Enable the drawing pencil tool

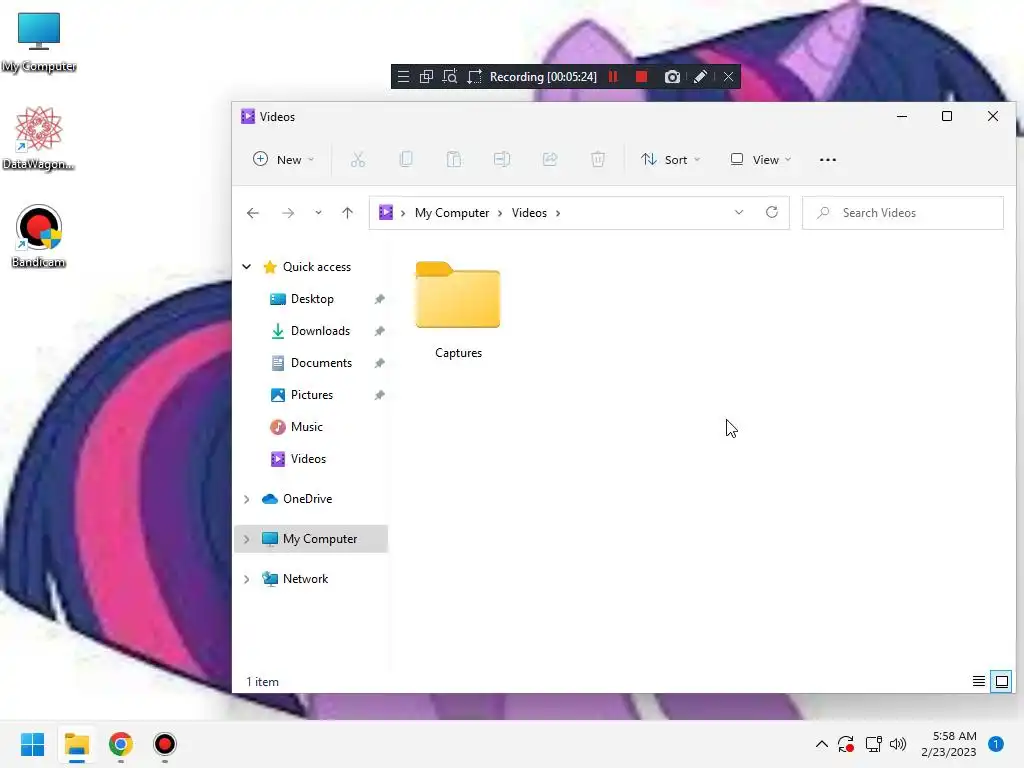700,76
